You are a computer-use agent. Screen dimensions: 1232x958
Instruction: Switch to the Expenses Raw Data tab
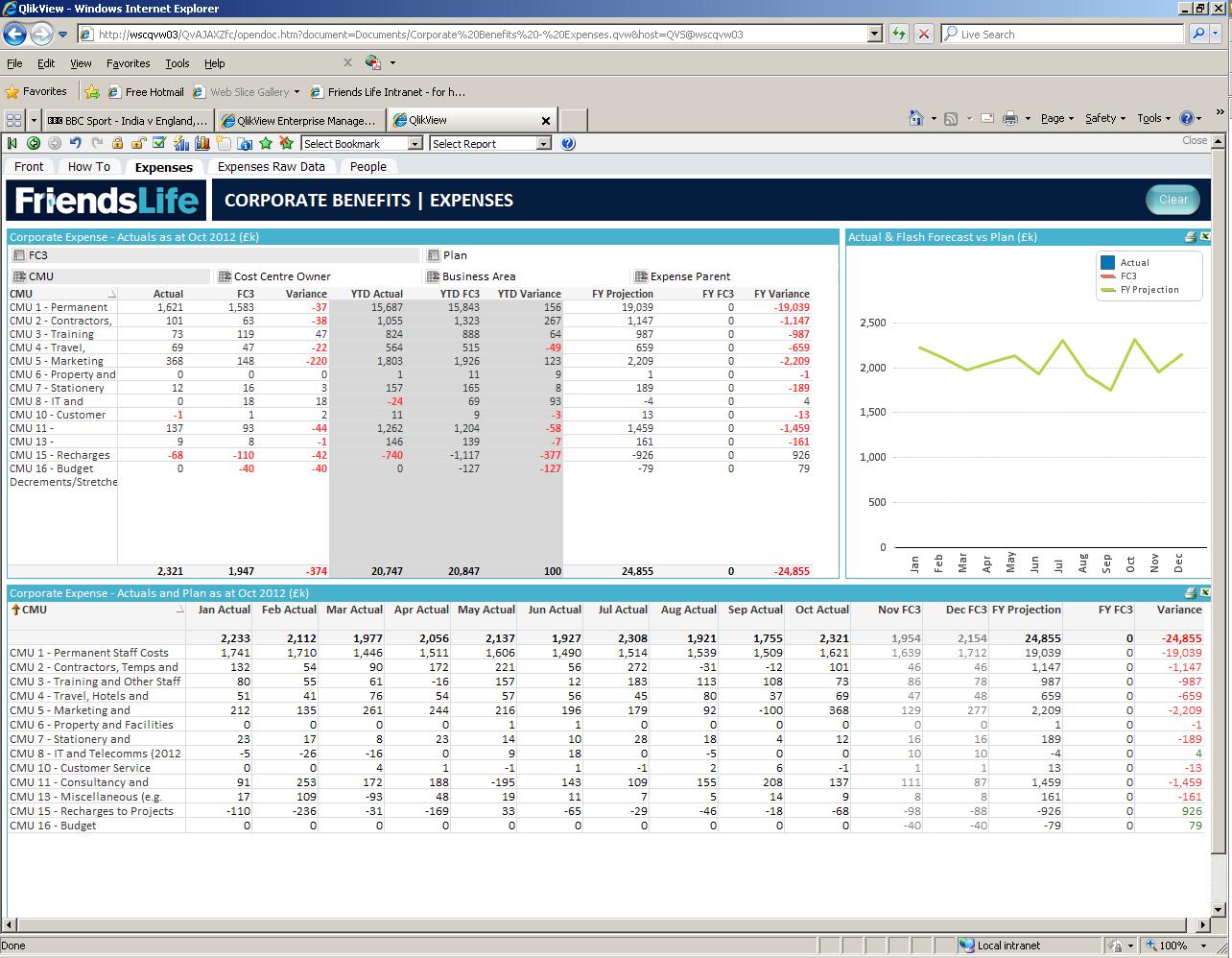coord(272,166)
